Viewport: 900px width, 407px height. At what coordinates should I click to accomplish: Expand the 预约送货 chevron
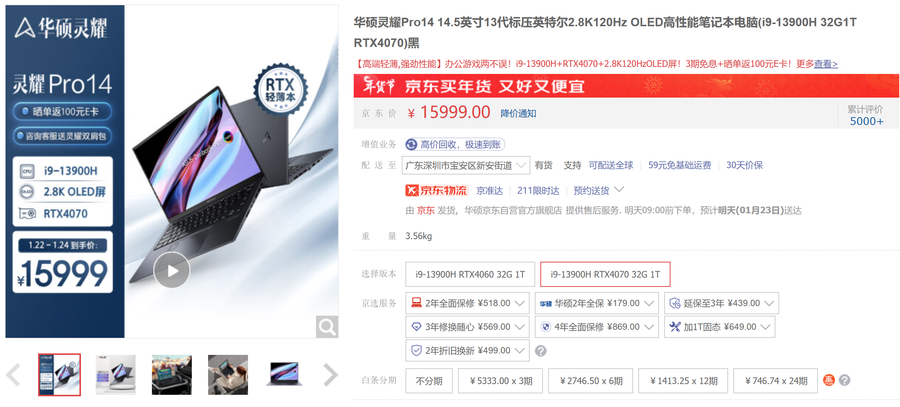point(619,190)
